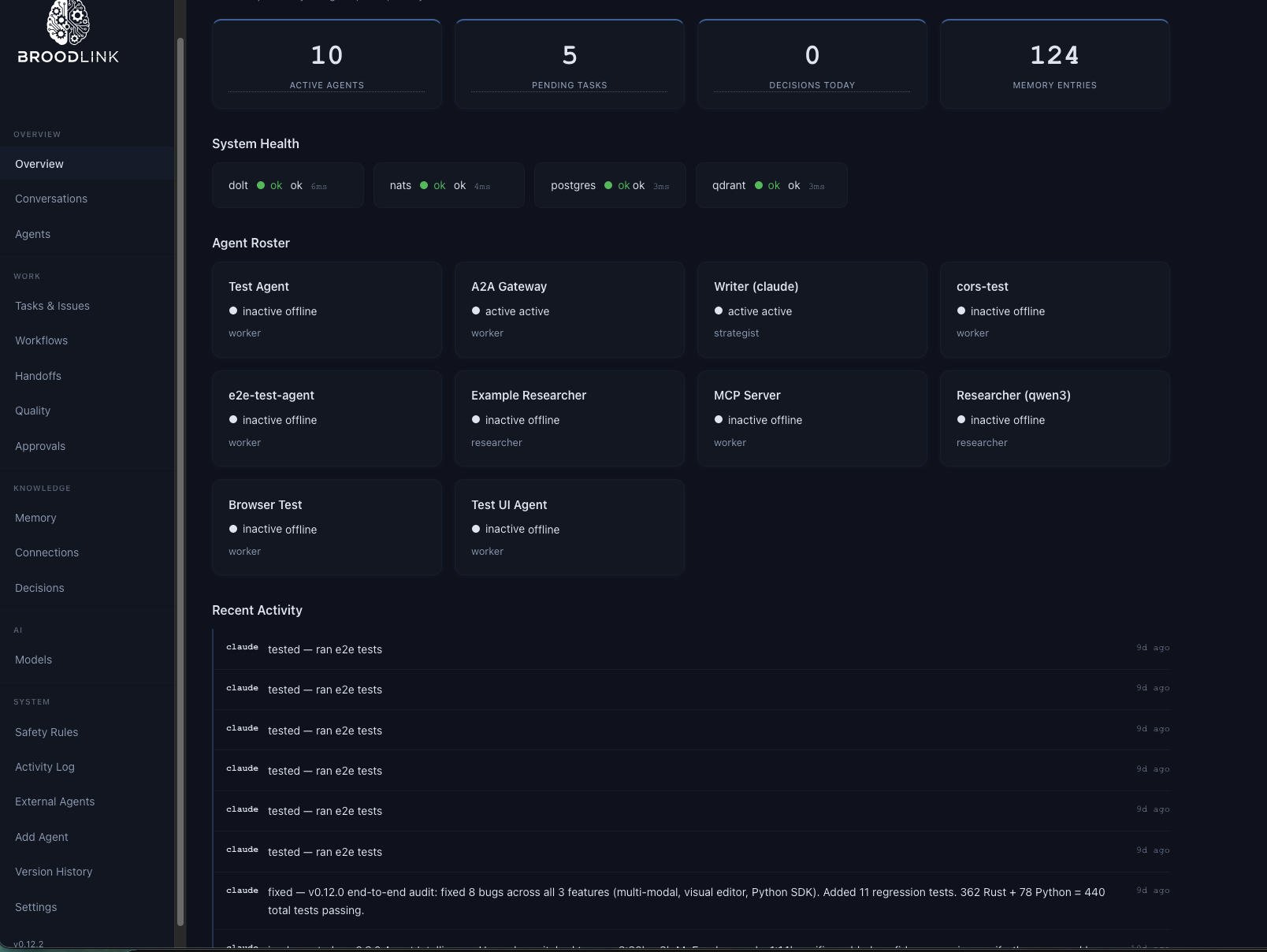Click the Decisions Today stat card

click(x=812, y=64)
